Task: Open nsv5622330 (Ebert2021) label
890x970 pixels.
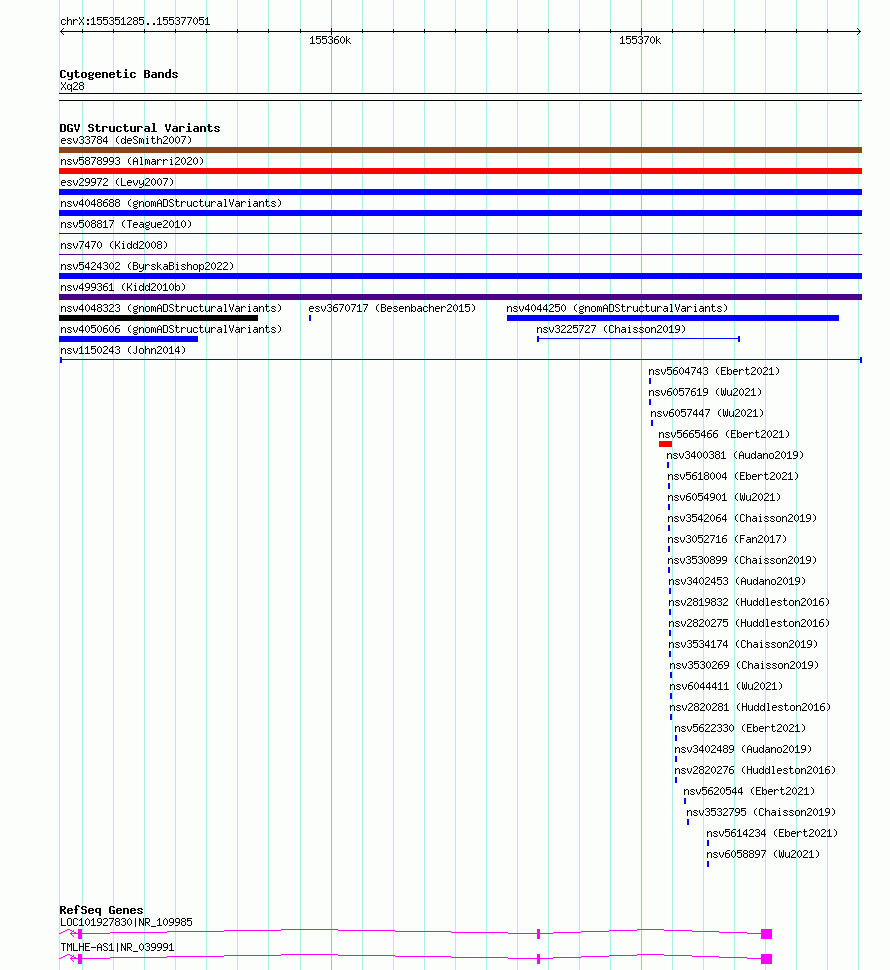Action: [x=740, y=729]
